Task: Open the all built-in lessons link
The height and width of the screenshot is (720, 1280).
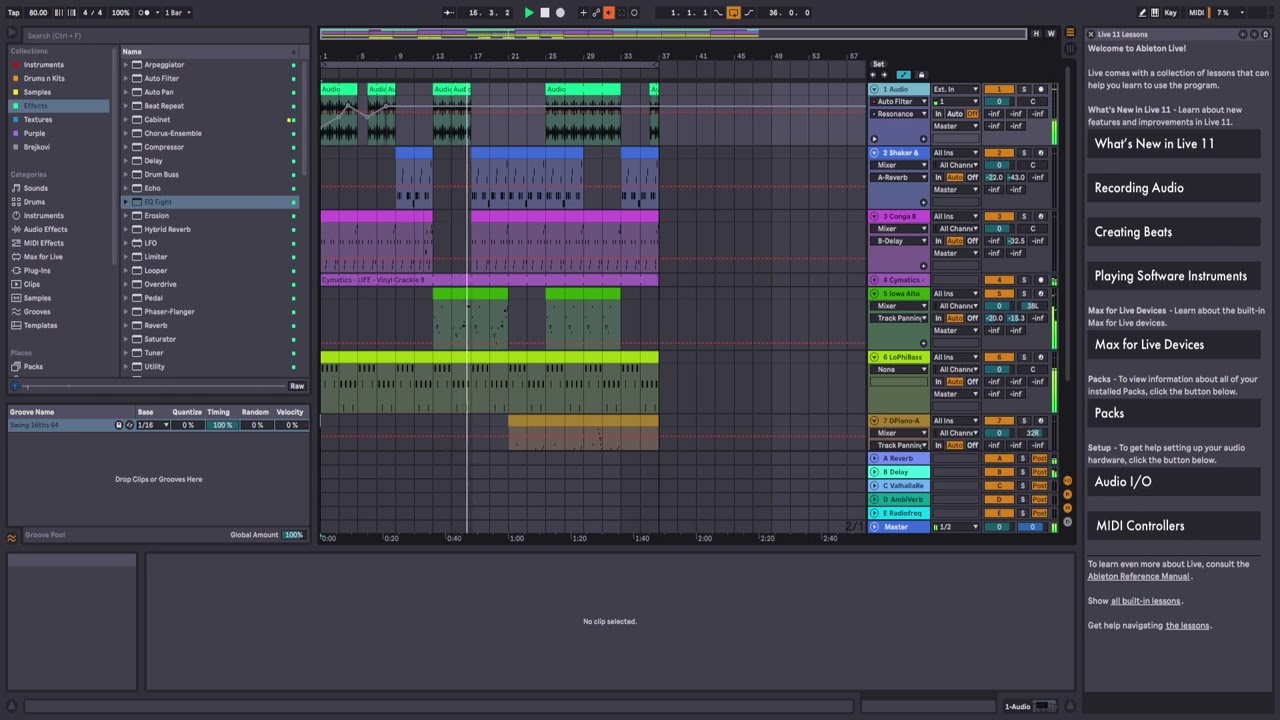Action: [1146, 601]
